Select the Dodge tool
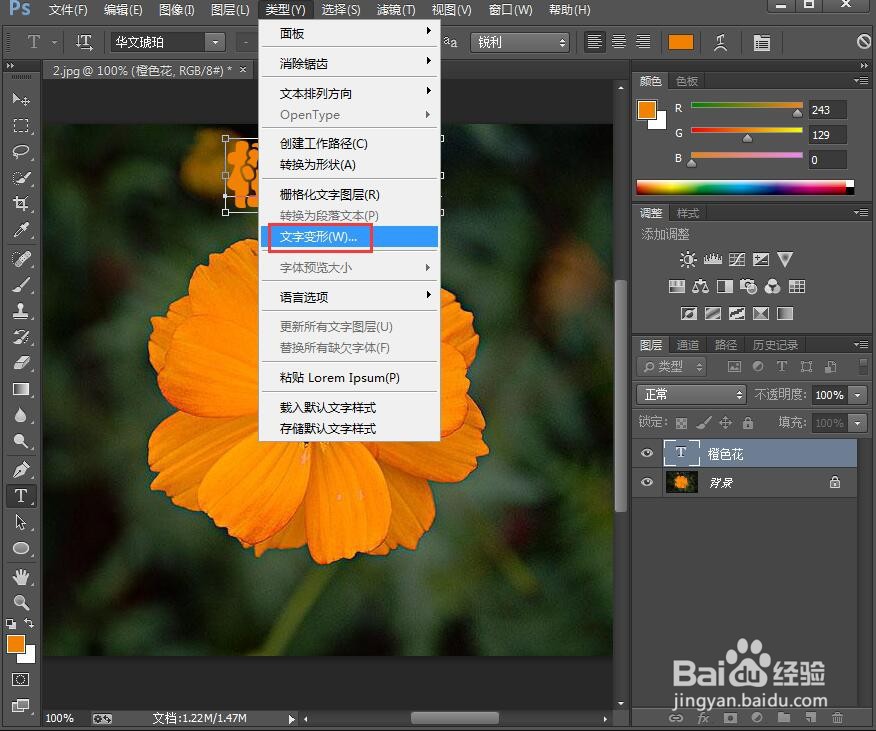The height and width of the screenshot is (731, 876). pos(21,442)
